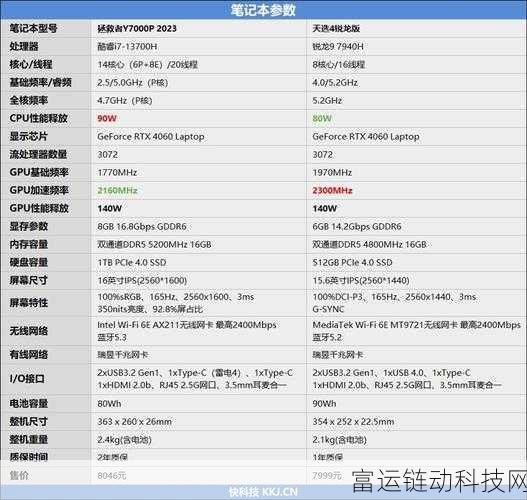Click the 100%DCI-P3 G-SYNC feature cell
This screenshot has height=500, width=527.
[394, 303]
